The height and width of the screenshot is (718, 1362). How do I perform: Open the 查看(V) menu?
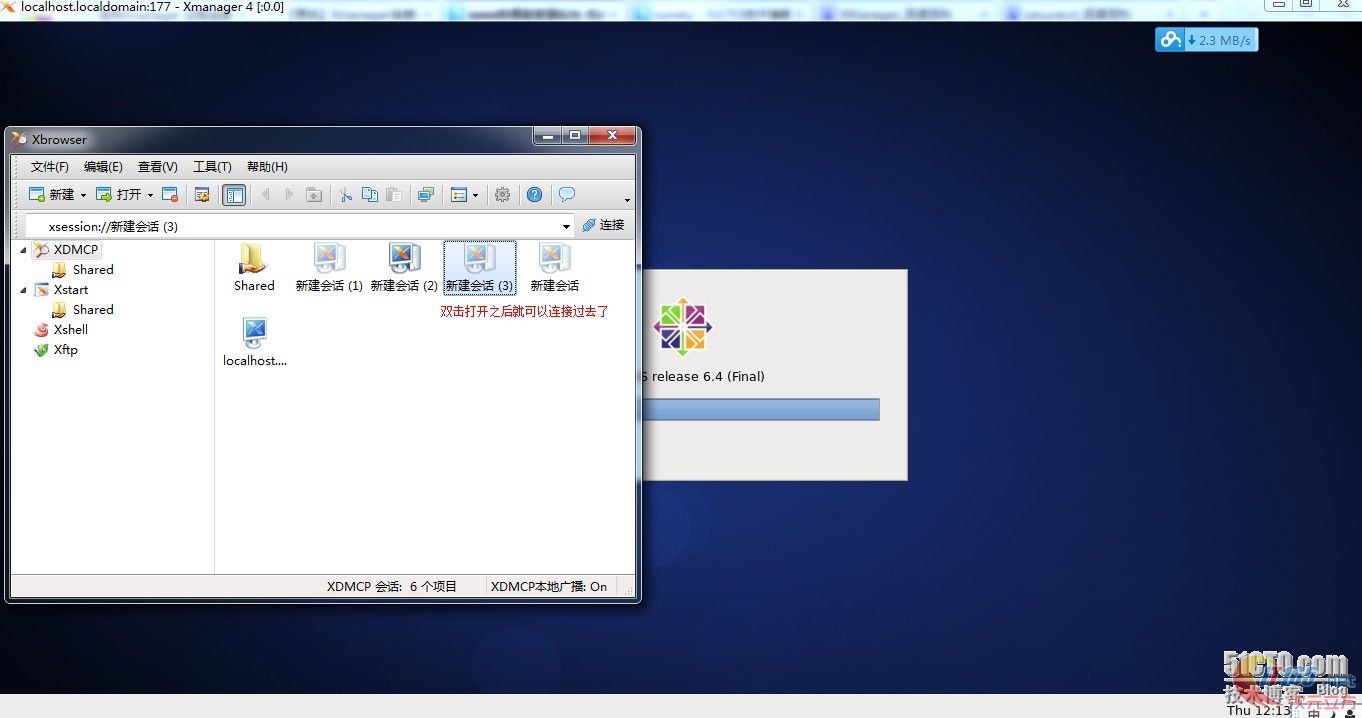158,167
